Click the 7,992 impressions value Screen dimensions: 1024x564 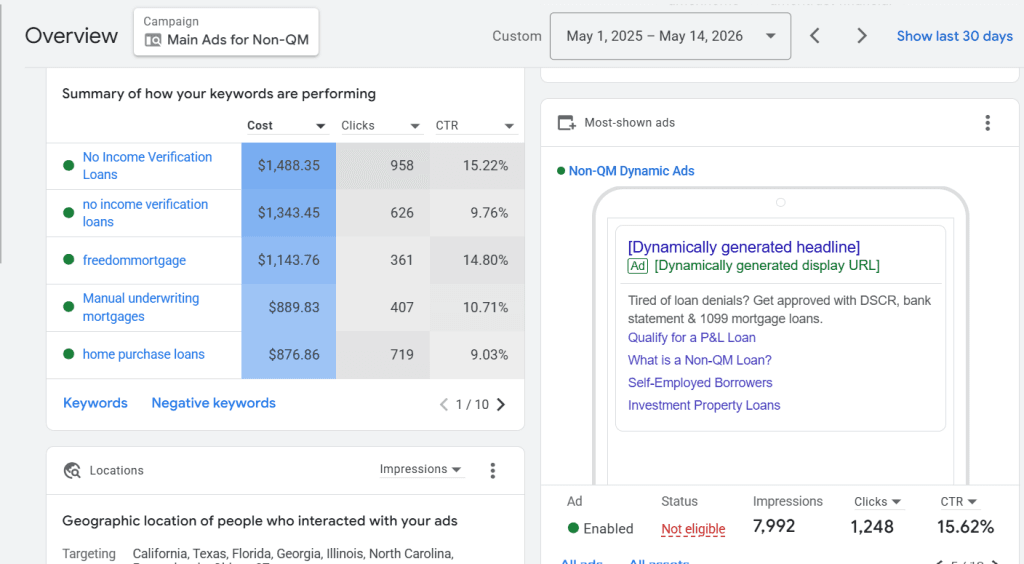[774, 526]
